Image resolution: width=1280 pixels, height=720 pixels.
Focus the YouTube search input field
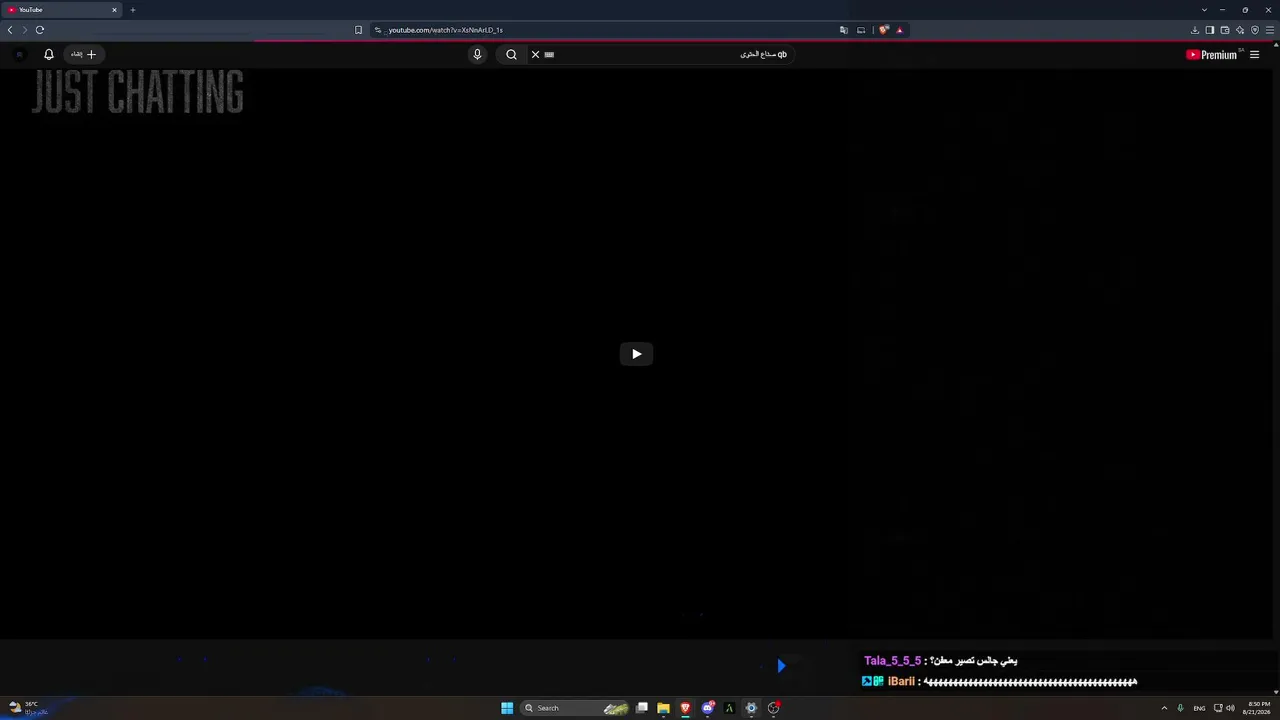660,54
